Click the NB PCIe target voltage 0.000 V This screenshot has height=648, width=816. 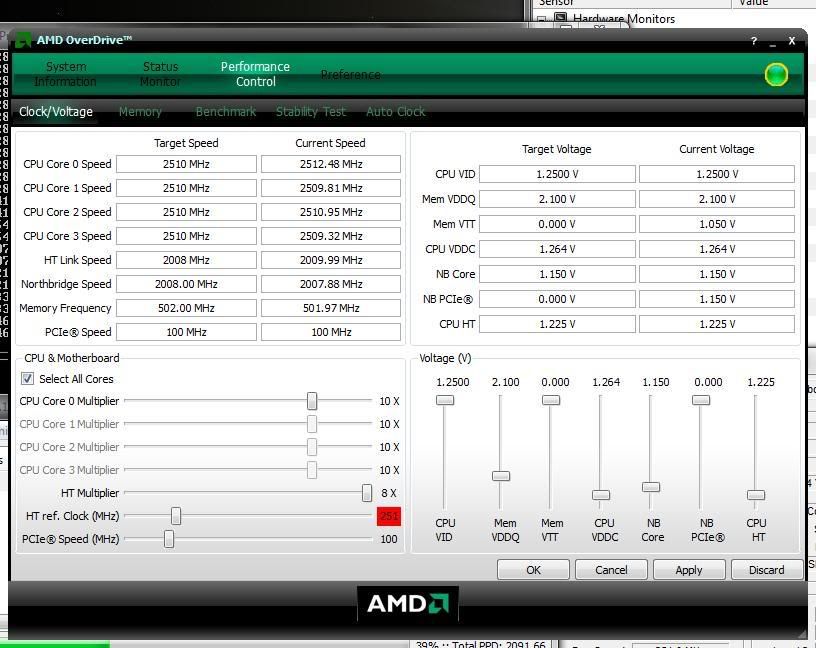point(557,299)
